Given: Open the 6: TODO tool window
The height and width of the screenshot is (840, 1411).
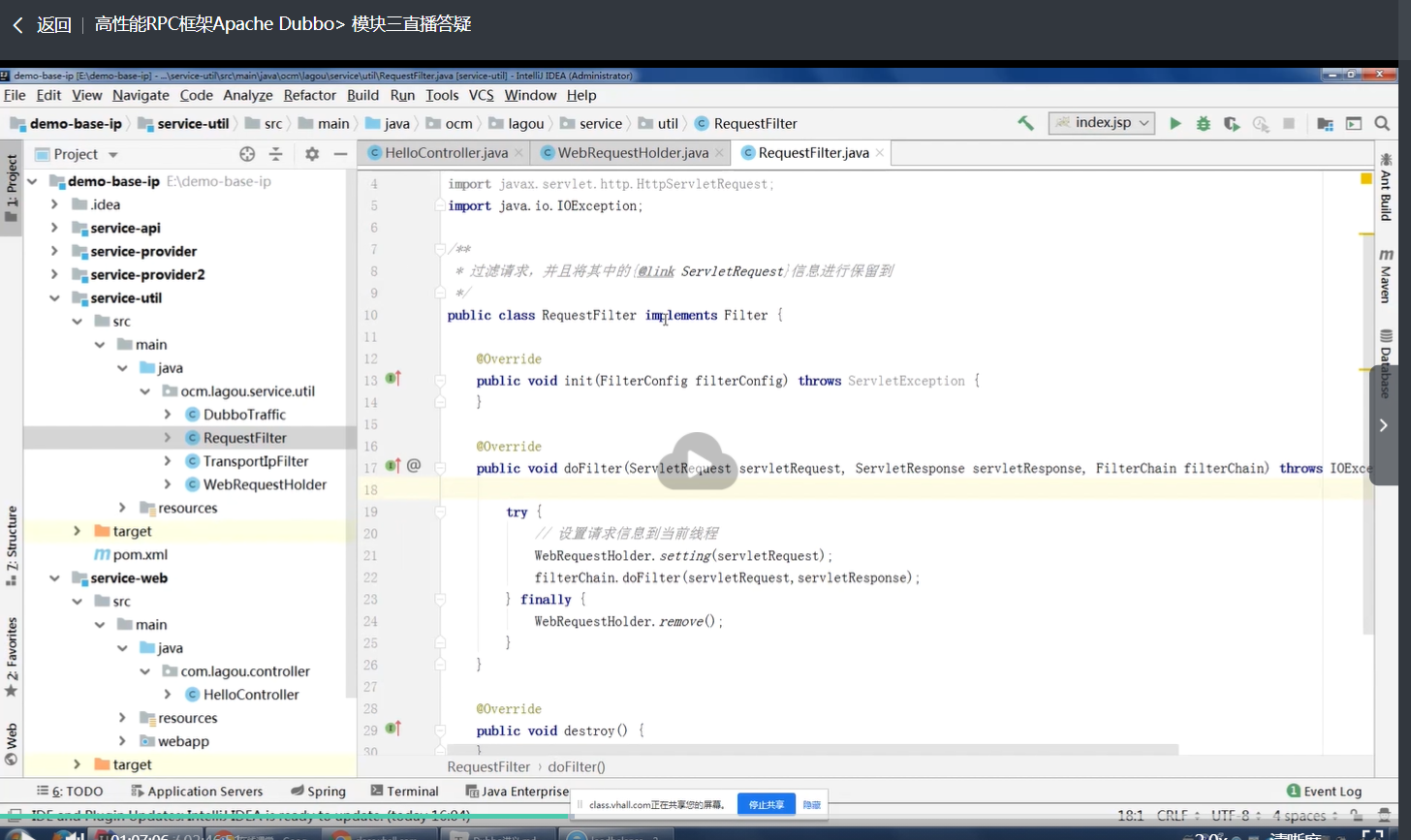Looking at the screenshot, I should [70, 792].
